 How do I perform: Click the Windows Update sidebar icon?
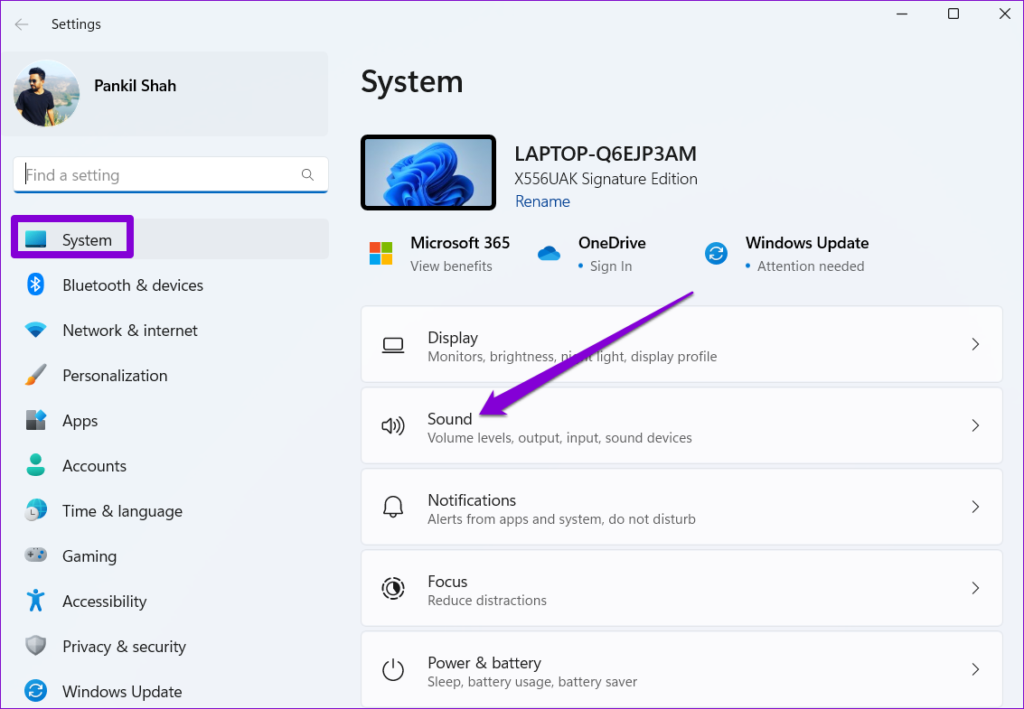click(32, 691)
